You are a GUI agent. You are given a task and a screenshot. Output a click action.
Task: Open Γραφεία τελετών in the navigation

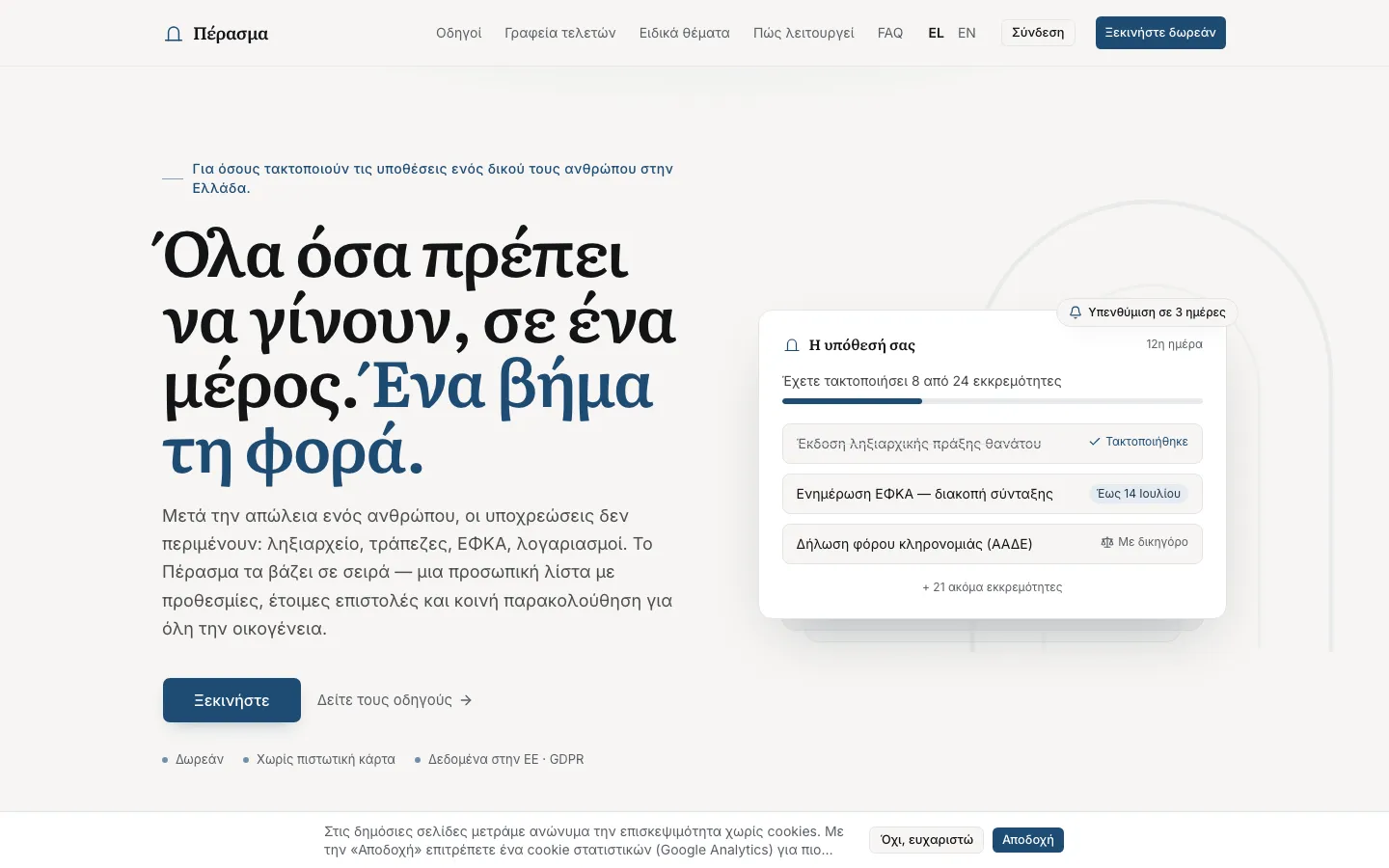pos(560,33)
